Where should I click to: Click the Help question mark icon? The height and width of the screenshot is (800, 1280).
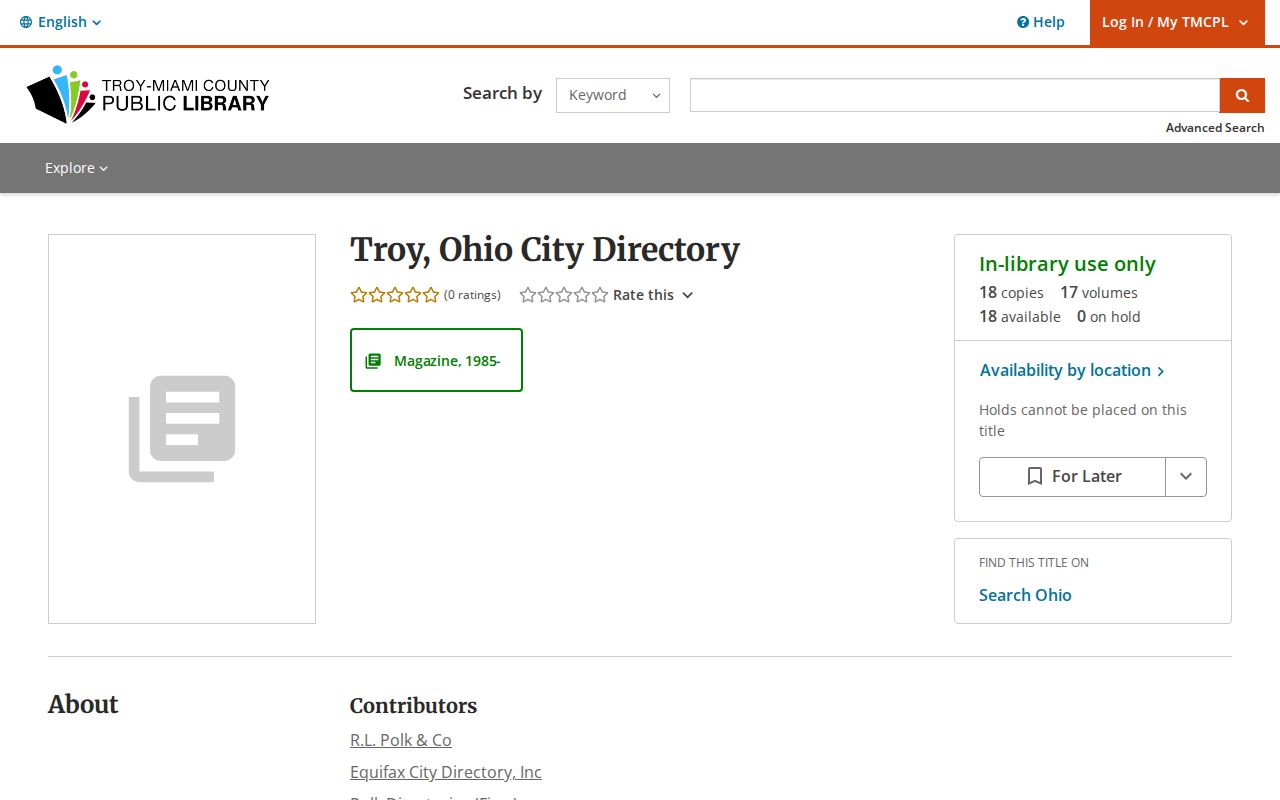(x=1023, y=22)
